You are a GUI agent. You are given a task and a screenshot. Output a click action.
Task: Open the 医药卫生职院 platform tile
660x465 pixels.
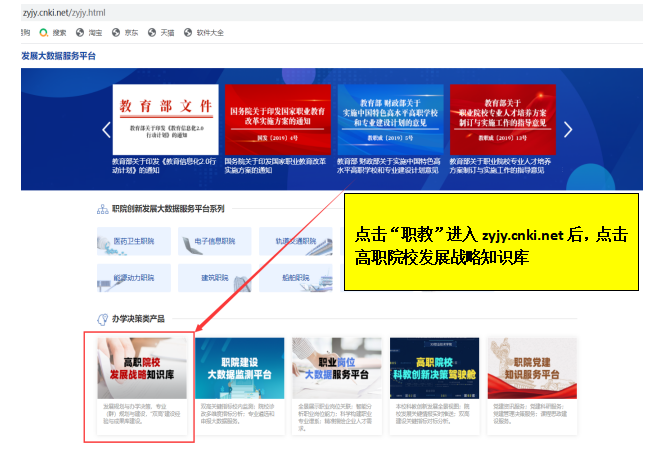(134, 241)
